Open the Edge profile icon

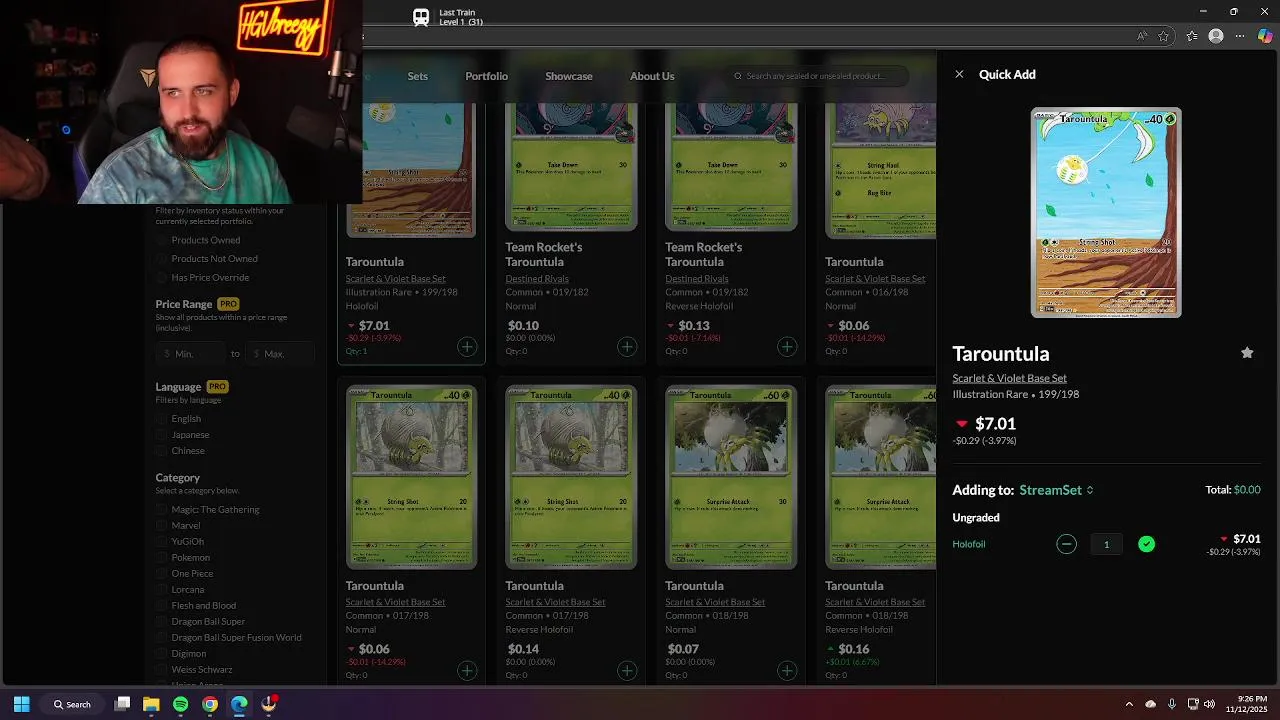[x=1216, y=36]
